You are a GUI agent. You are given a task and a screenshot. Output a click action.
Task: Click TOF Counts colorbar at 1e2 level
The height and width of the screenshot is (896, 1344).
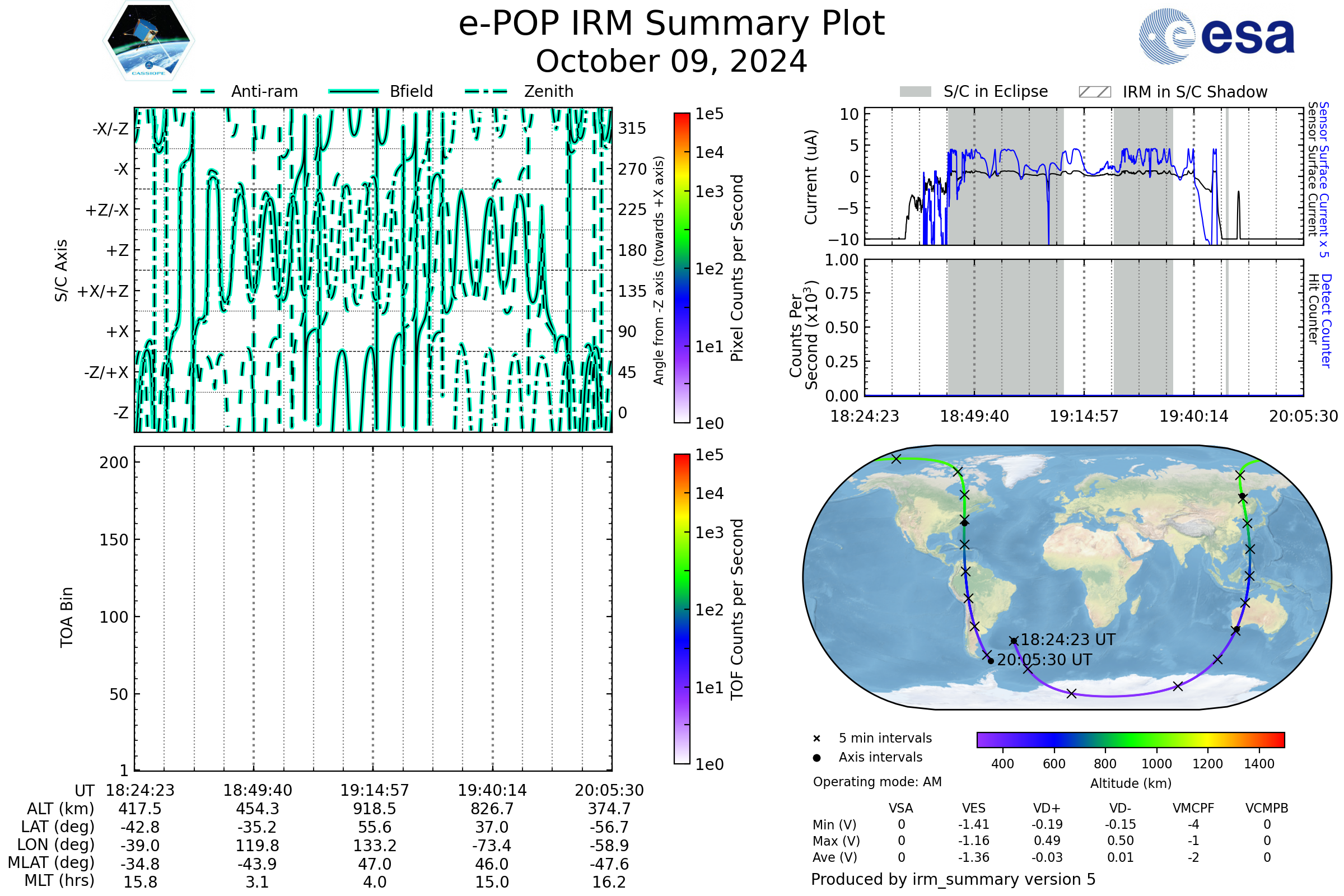[682, 610]
